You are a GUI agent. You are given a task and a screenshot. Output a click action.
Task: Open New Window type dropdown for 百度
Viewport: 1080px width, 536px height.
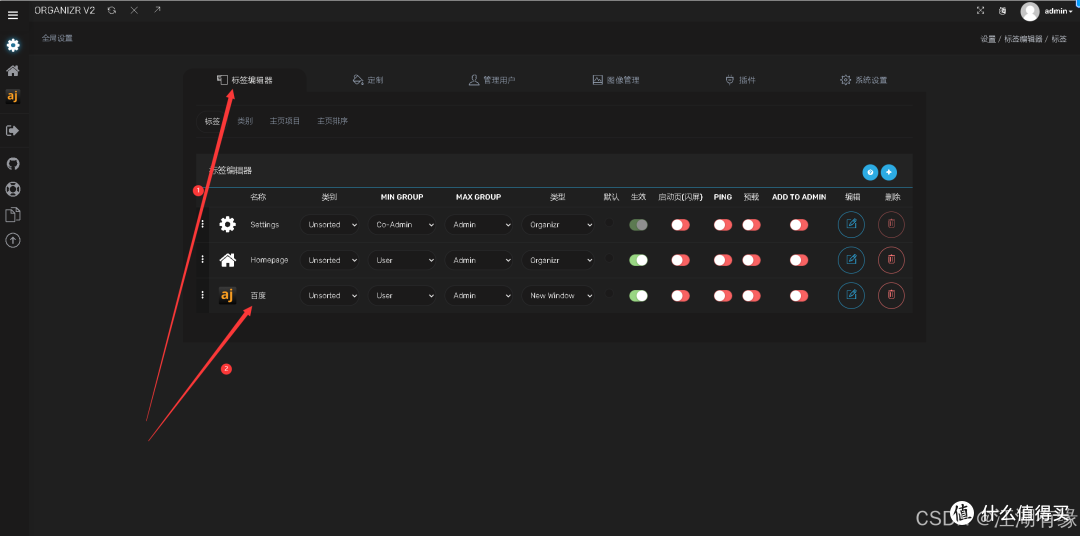click(x=558, y=296)
